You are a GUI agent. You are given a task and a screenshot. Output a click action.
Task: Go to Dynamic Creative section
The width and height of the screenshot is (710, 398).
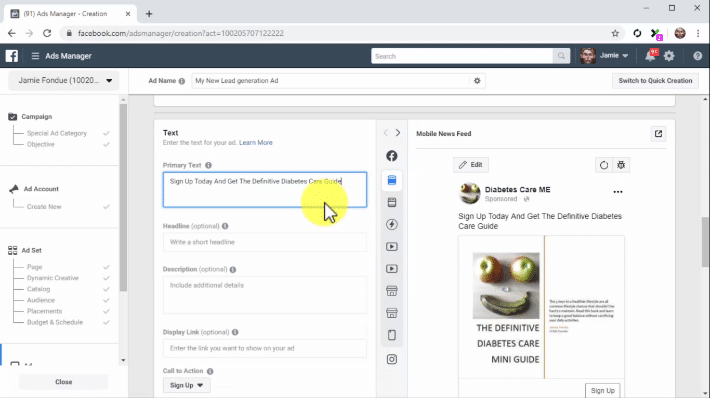point(53,278)
